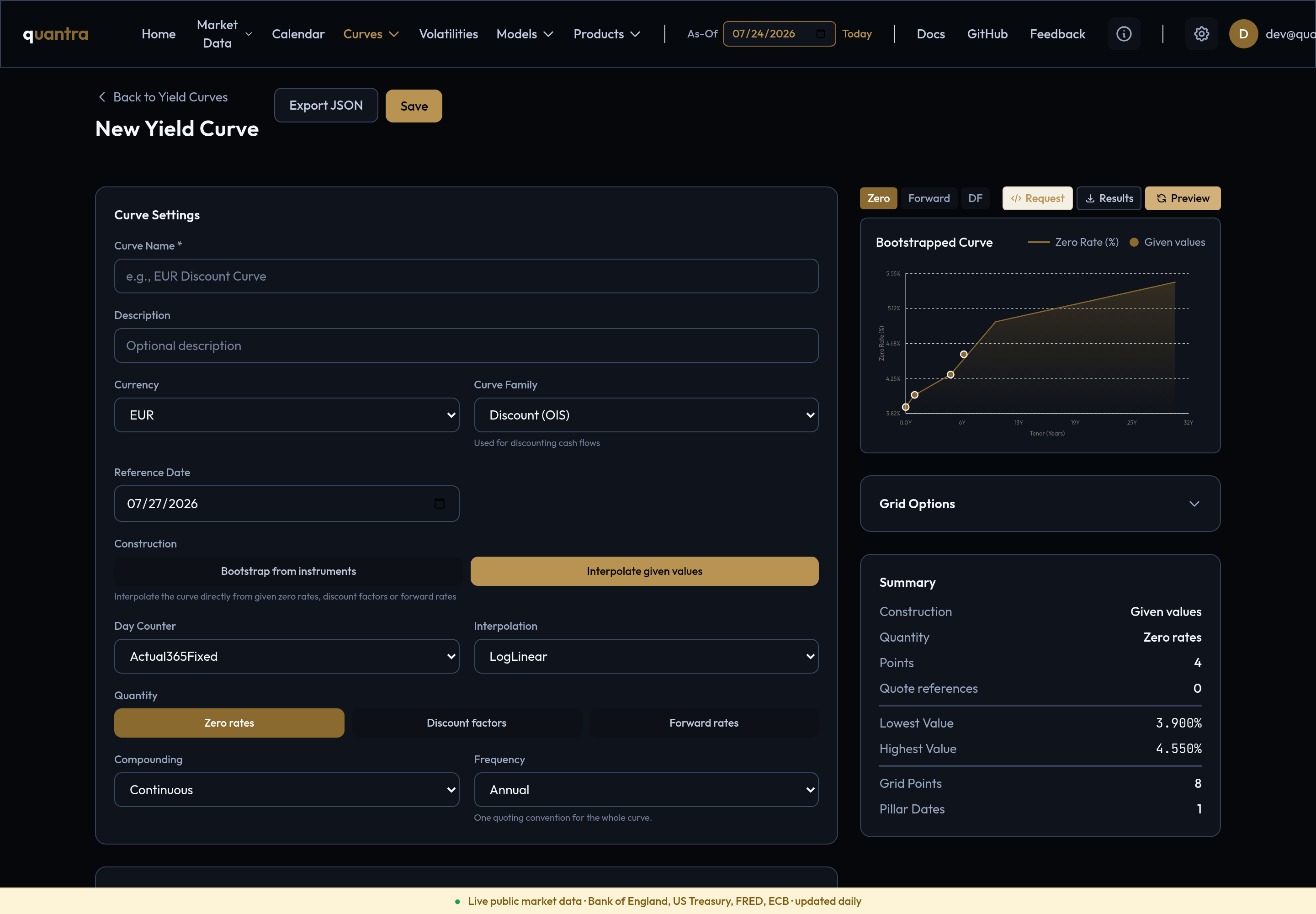
Task: Click the Grid Points value 8
Action: coord(1198,783)
